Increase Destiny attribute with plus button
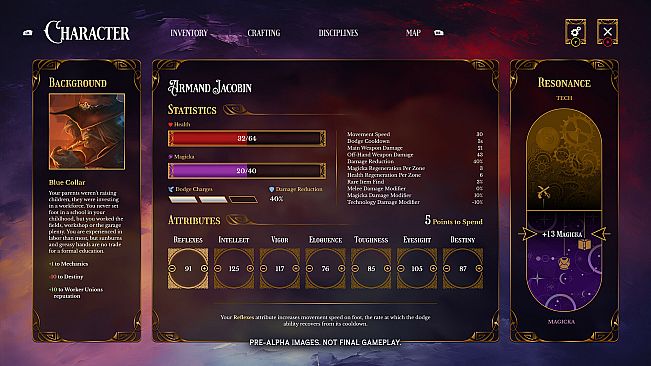 pos(479,268)
